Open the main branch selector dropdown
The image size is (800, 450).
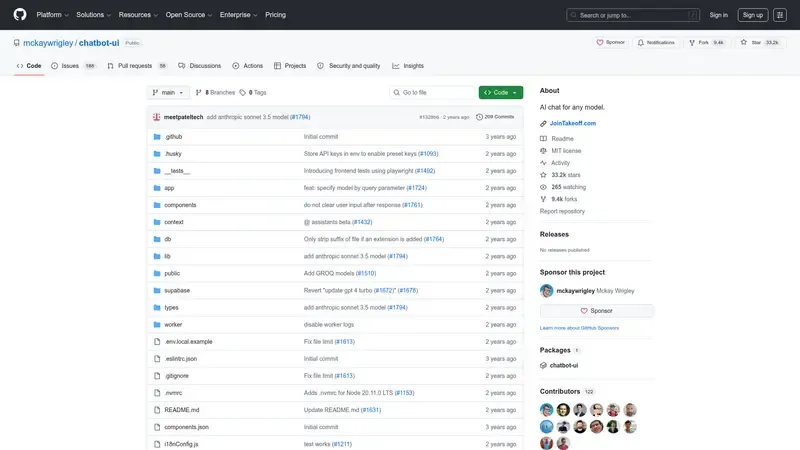tap(168, 92)
